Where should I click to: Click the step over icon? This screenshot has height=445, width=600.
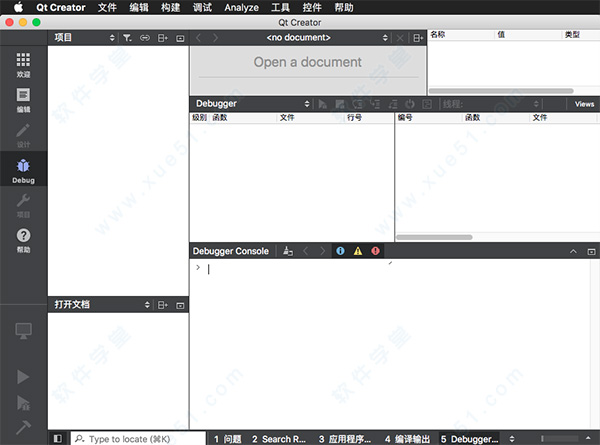357,104
